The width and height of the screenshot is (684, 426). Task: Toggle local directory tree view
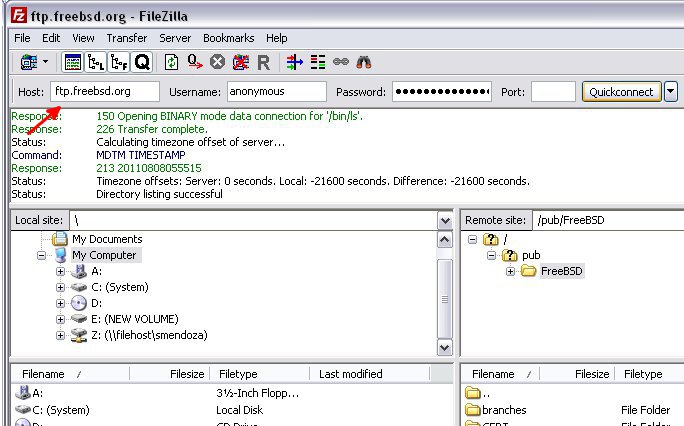96,62
